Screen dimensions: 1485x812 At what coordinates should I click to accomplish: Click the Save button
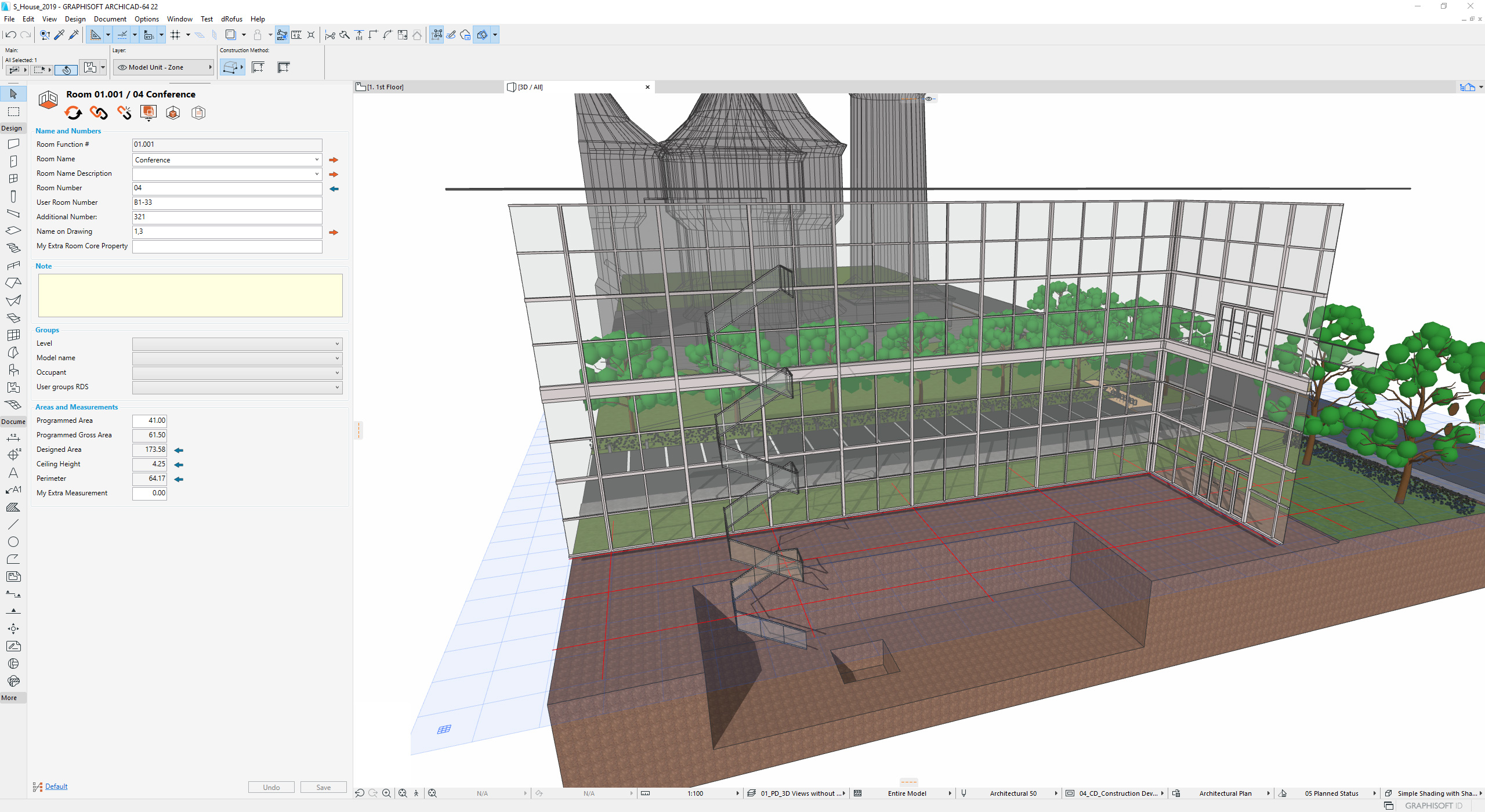pyautogui.click(x=323, y=787)
